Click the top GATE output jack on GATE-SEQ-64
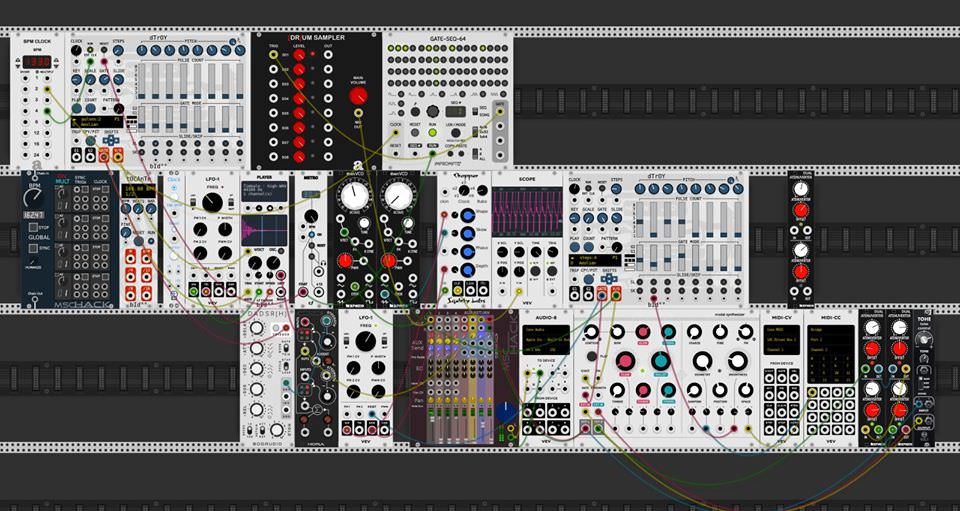The width and height of the screenshot is (960, 511). [x=500, y=111]
